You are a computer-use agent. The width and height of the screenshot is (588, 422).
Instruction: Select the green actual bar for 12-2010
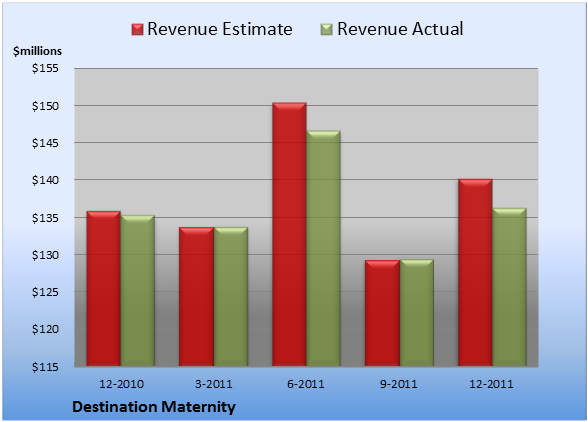pos(138,290)
